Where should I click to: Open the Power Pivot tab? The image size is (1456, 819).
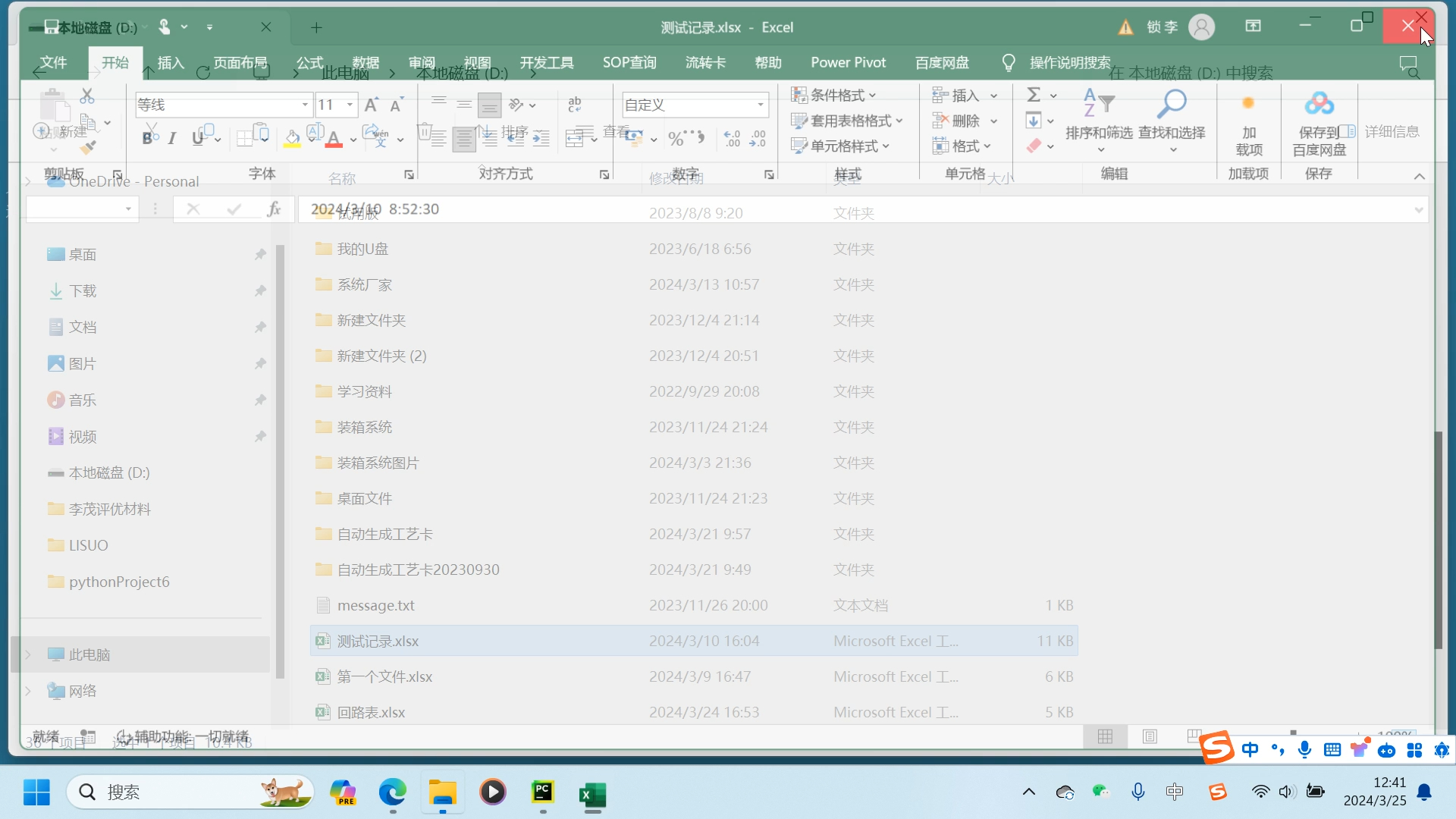tap(848, 63)
